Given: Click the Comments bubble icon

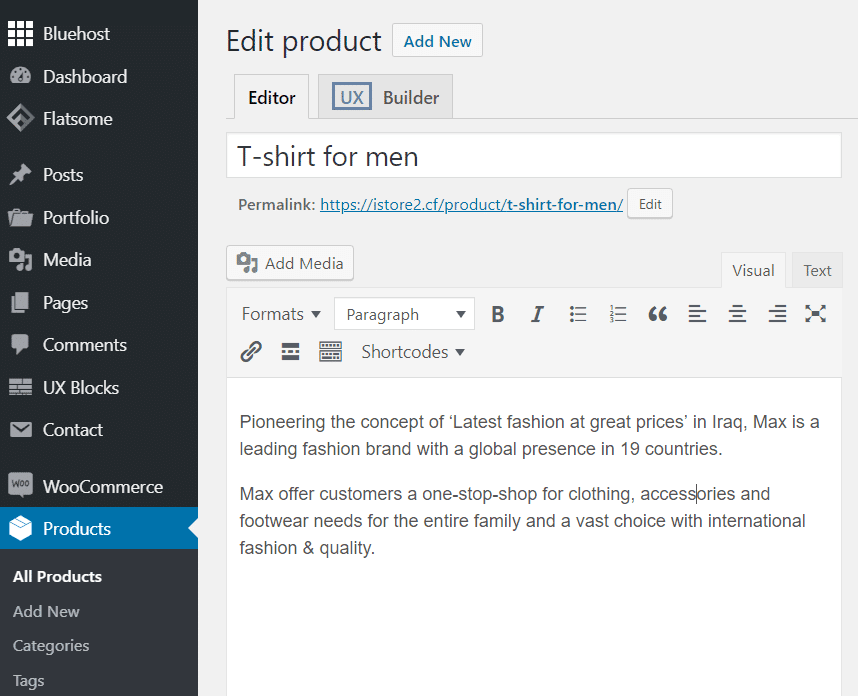Looking at the screenshot, I should pos(20,345).
